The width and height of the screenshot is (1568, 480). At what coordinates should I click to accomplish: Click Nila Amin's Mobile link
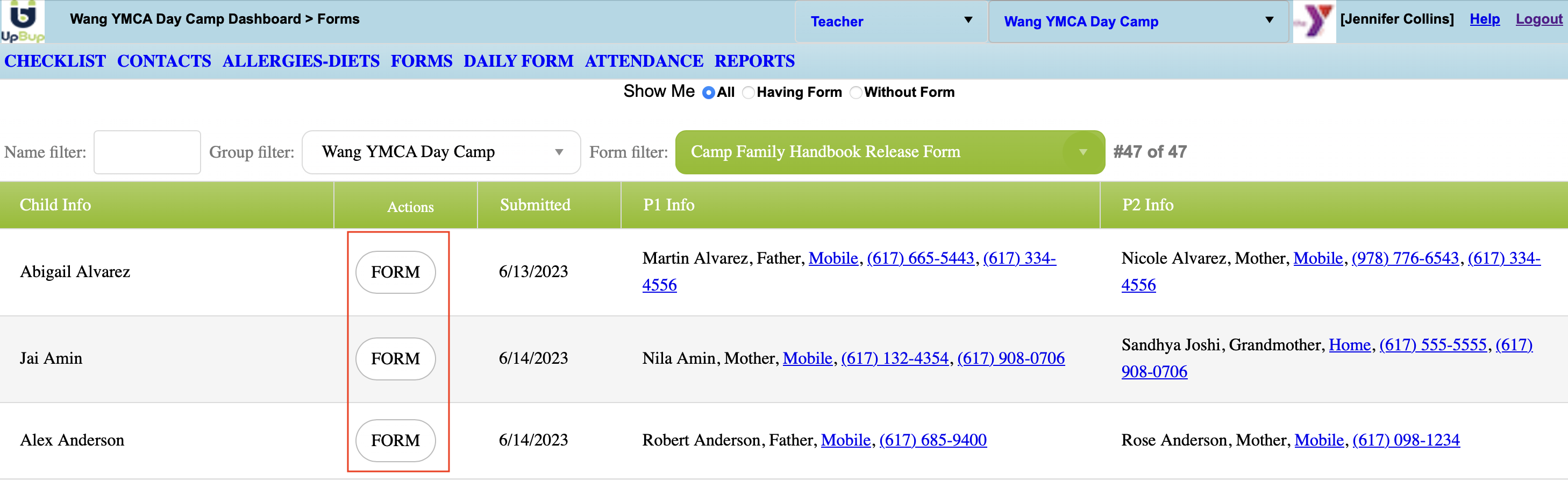click(x=807, y=358)
